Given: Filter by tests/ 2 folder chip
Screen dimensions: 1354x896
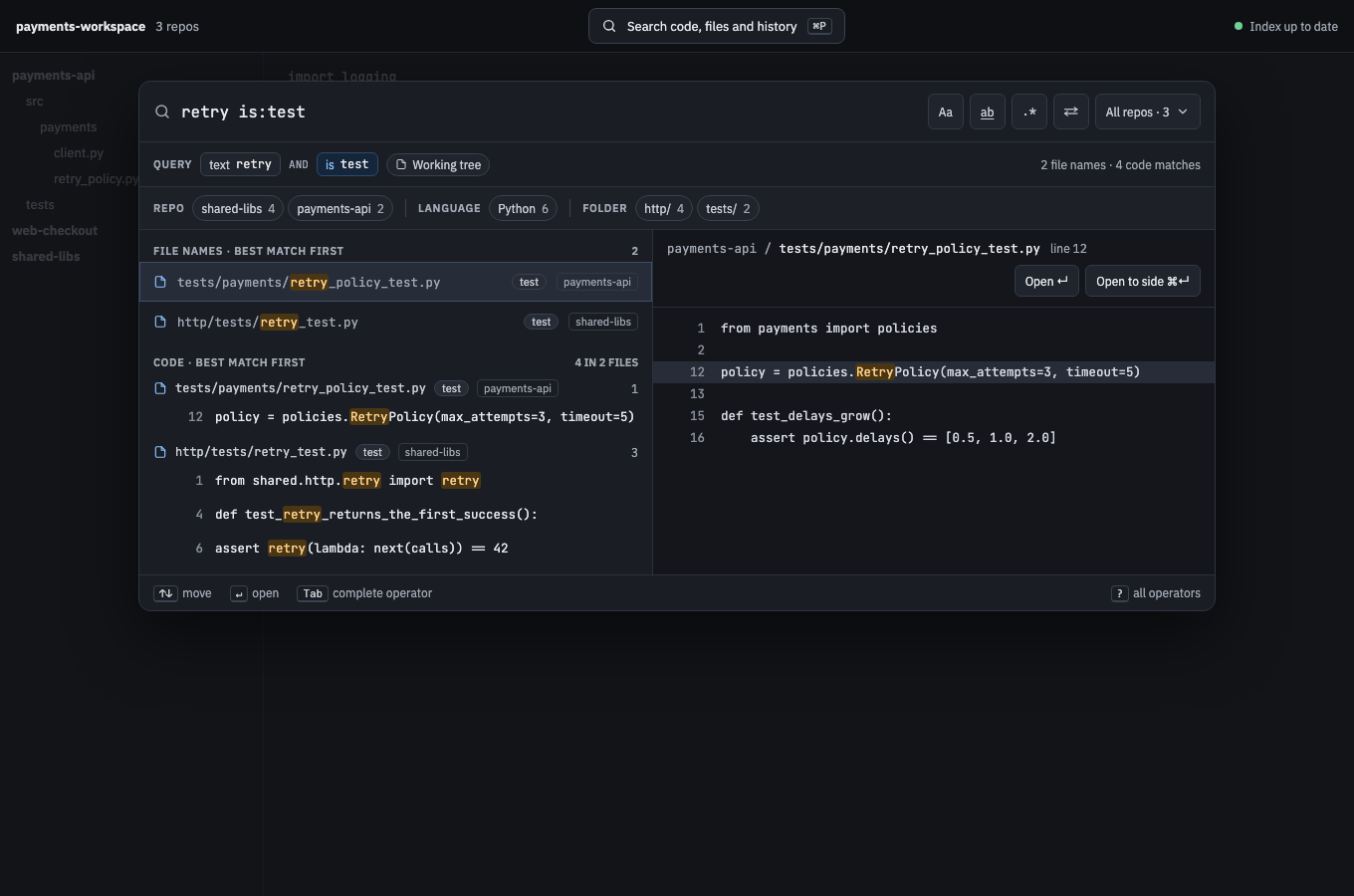Looking at the screenshot, I should (x=728, y=209).
